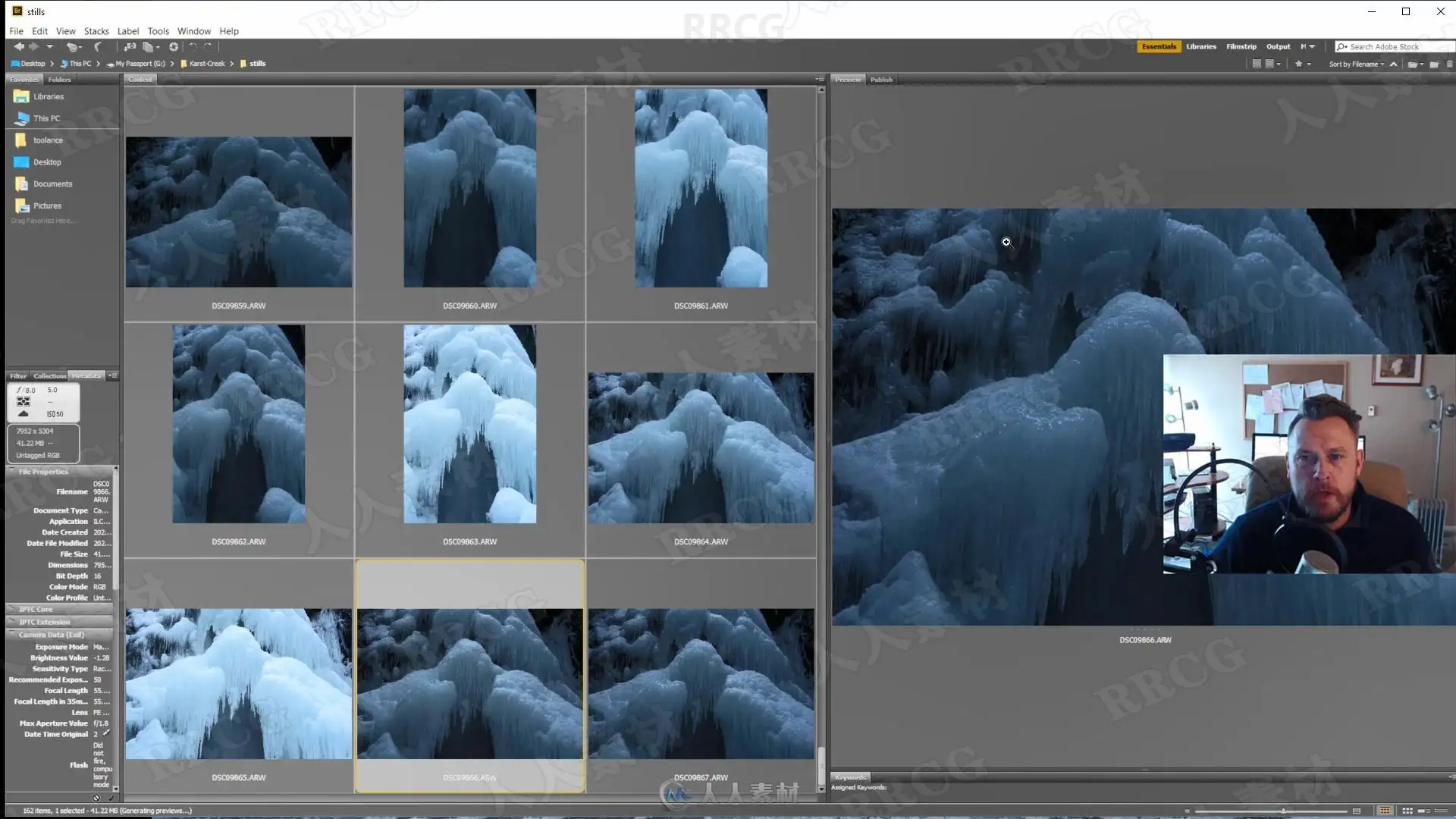
Task: Click the Get Photos from Camera icon
Action: tap(130, 47)
